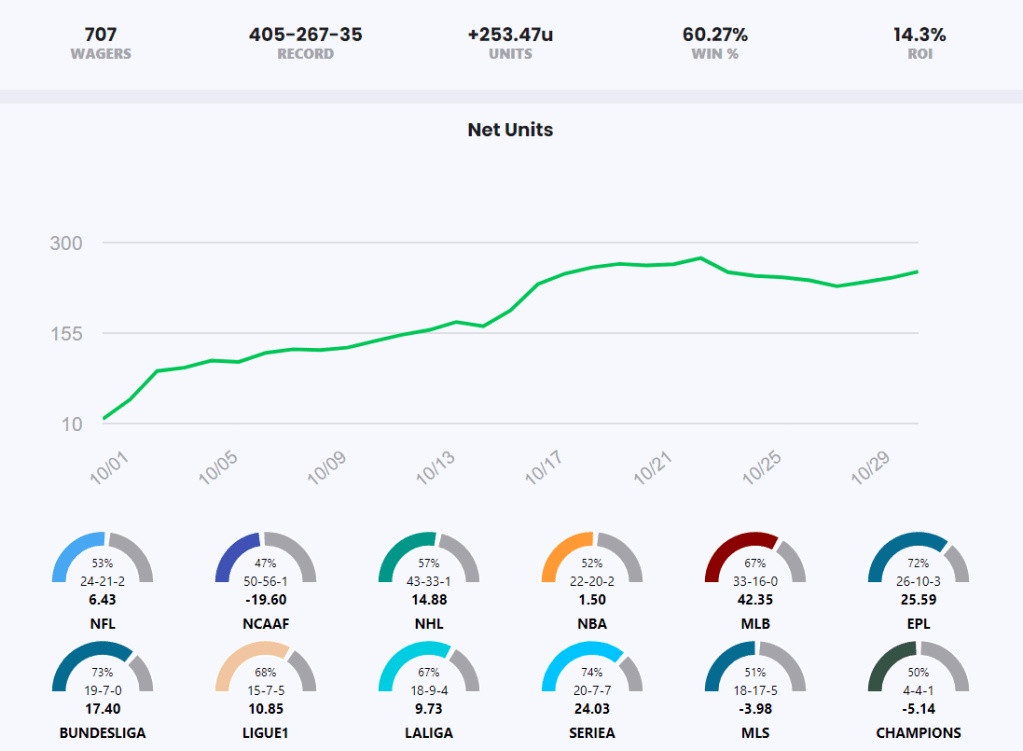Click the +253.47u Units total

tap(510, 35)
